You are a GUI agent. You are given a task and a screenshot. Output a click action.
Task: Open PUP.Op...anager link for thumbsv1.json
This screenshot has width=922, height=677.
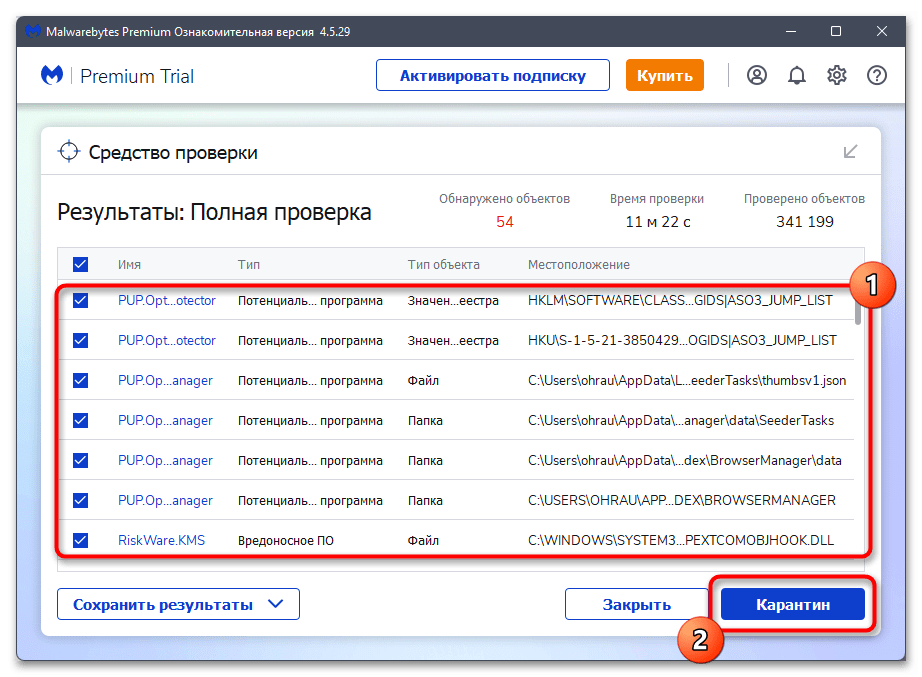pyautogui.click(x=165, y=381)
